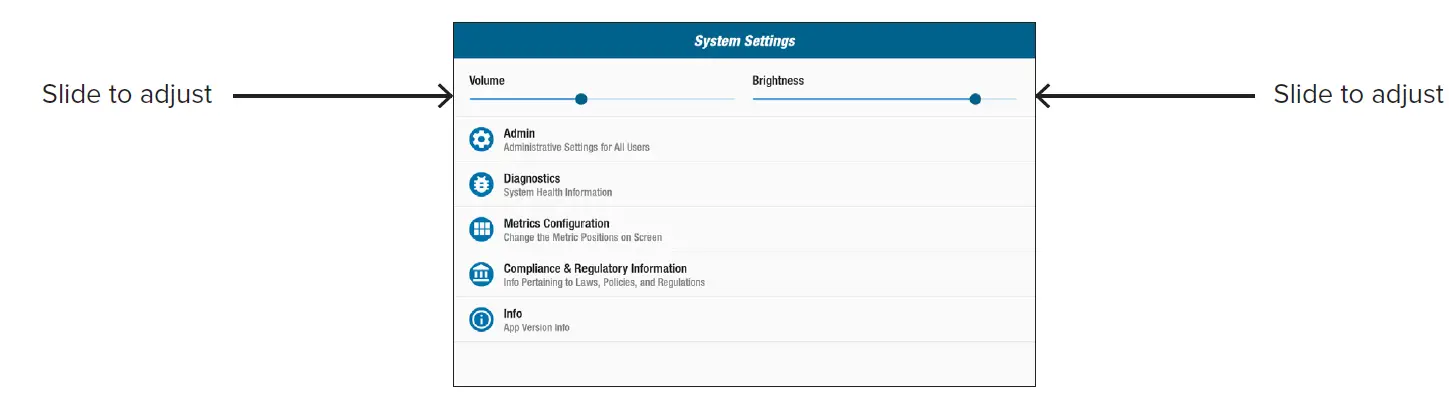Open Admin settings entry

coord(519,133)
